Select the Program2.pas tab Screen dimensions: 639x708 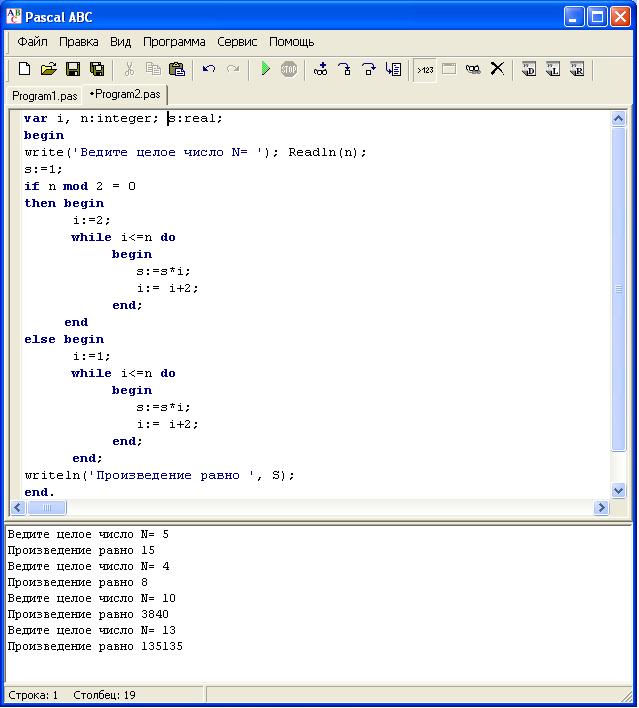[x=125, y=95]
